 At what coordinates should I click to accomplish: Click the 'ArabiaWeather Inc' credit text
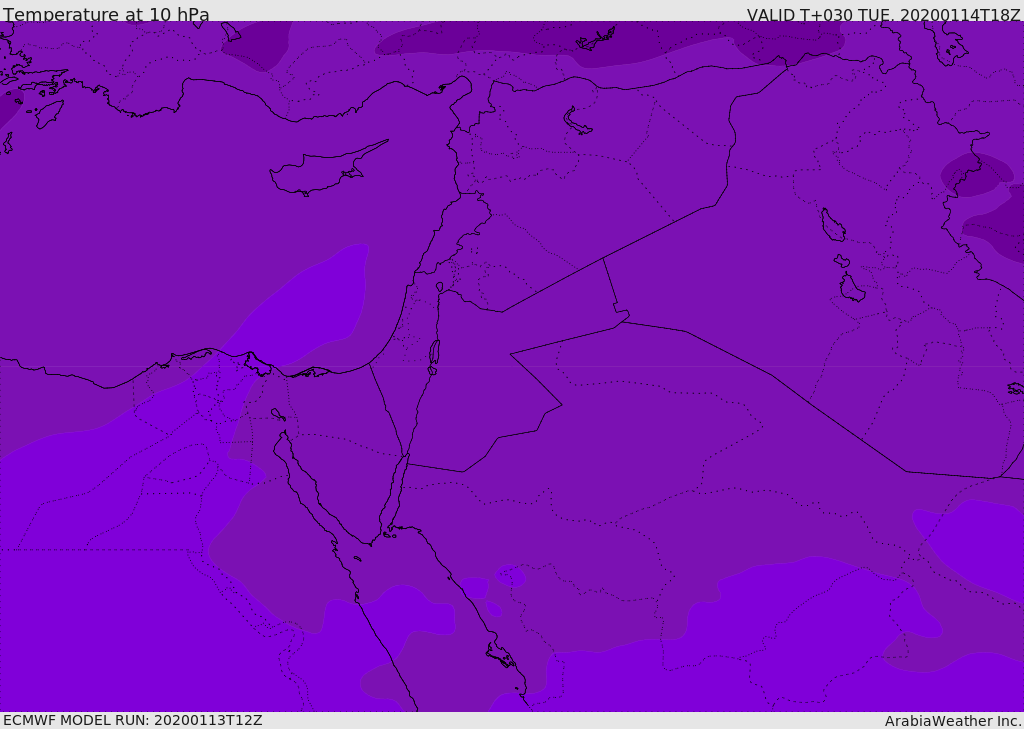tap(953, 721)
